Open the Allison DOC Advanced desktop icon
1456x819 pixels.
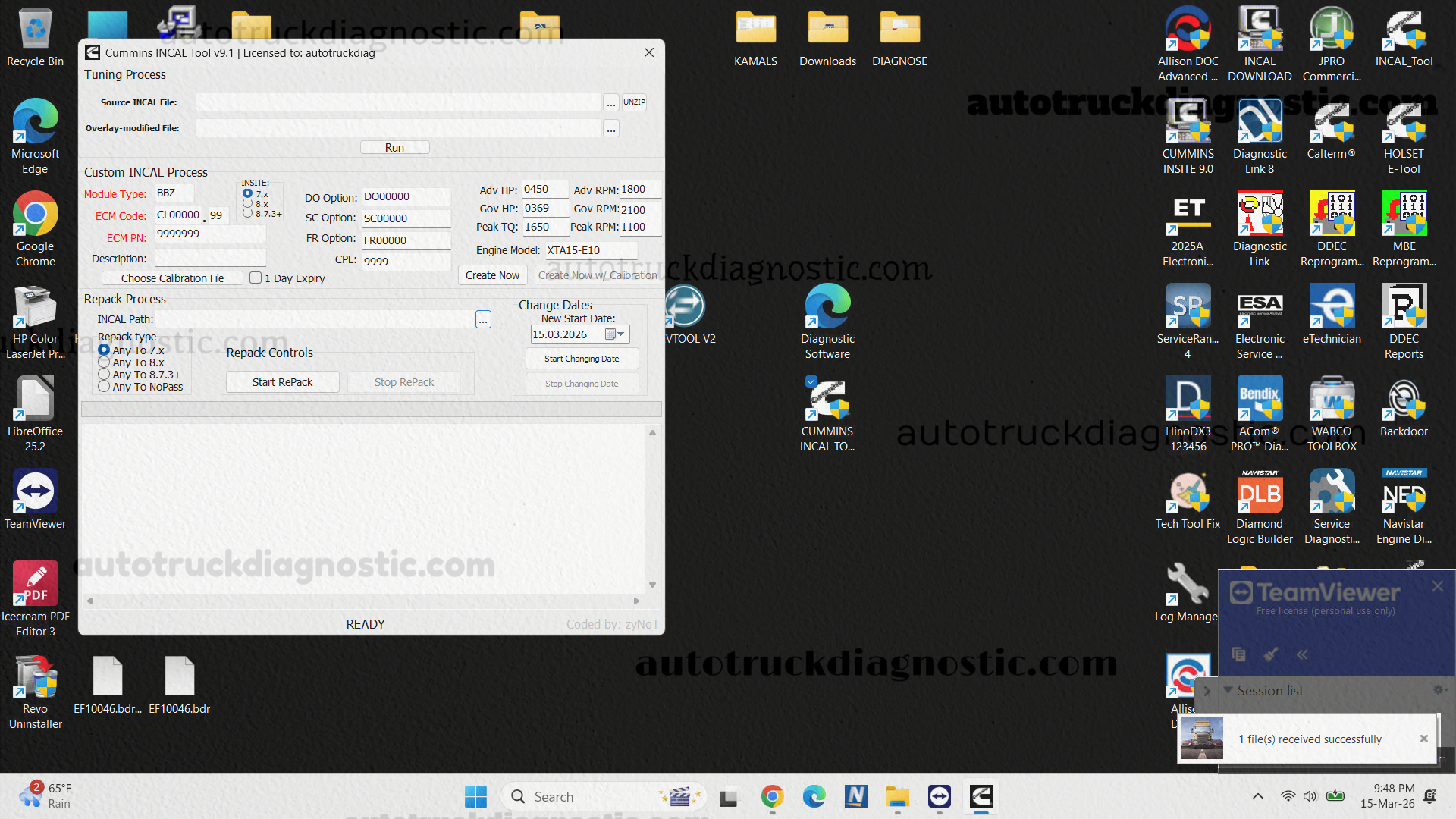(1188, 45)
